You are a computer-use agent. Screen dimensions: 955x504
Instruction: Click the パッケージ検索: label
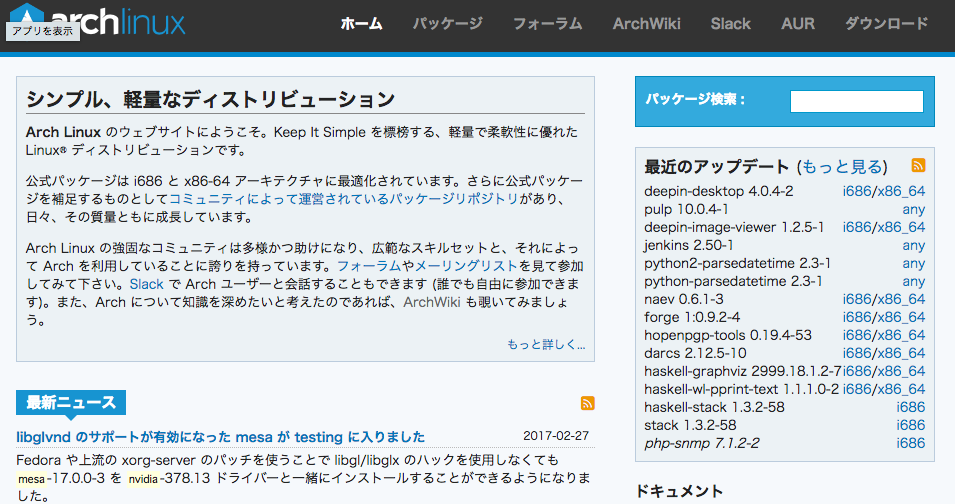tap(695, 99)
